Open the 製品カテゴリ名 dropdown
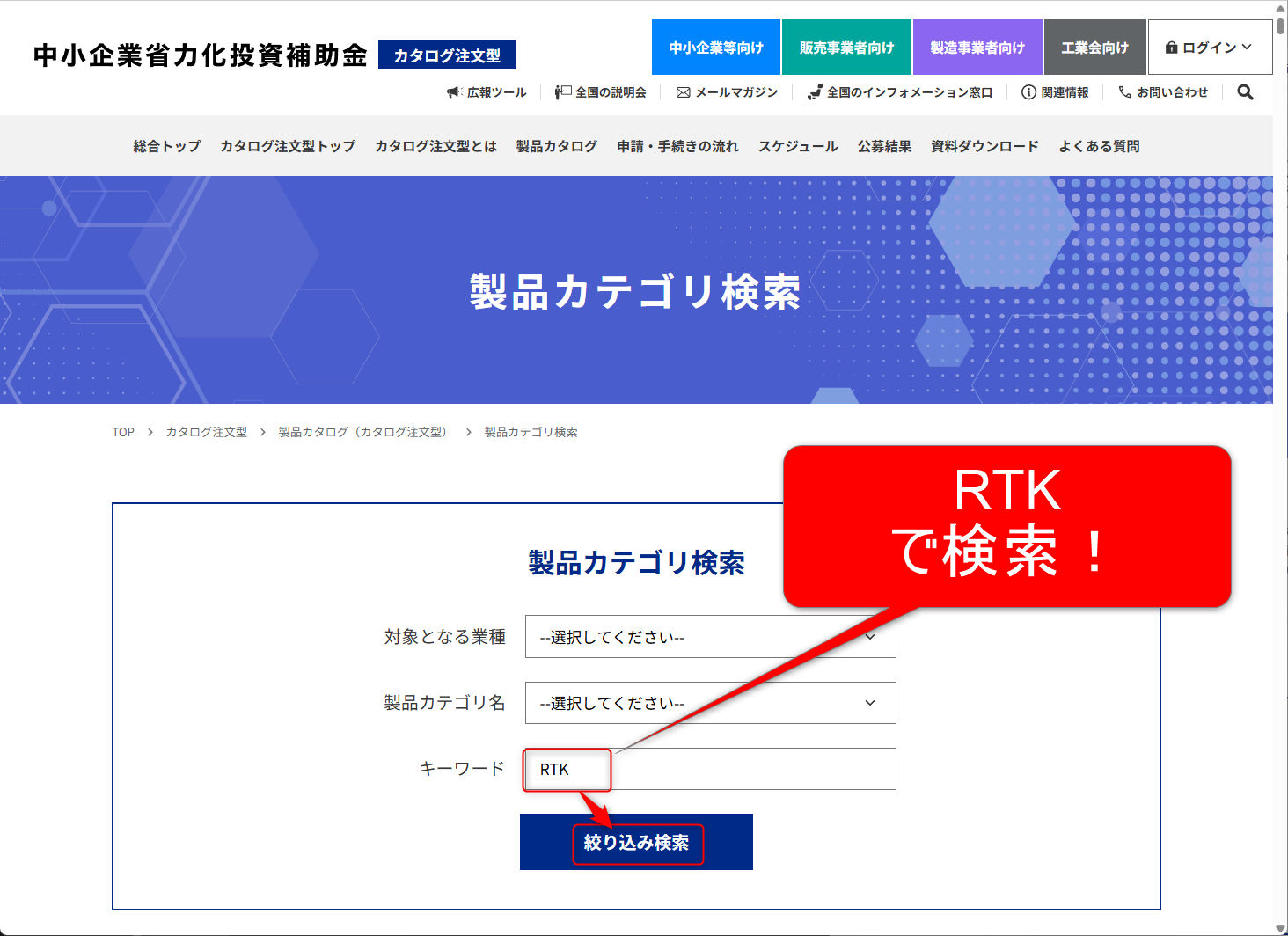This screenshot has width=1288, height=936. 710,703
